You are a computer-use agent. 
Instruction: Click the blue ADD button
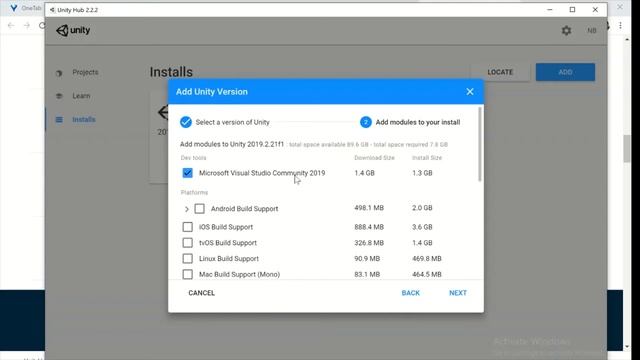click(565, 72)
